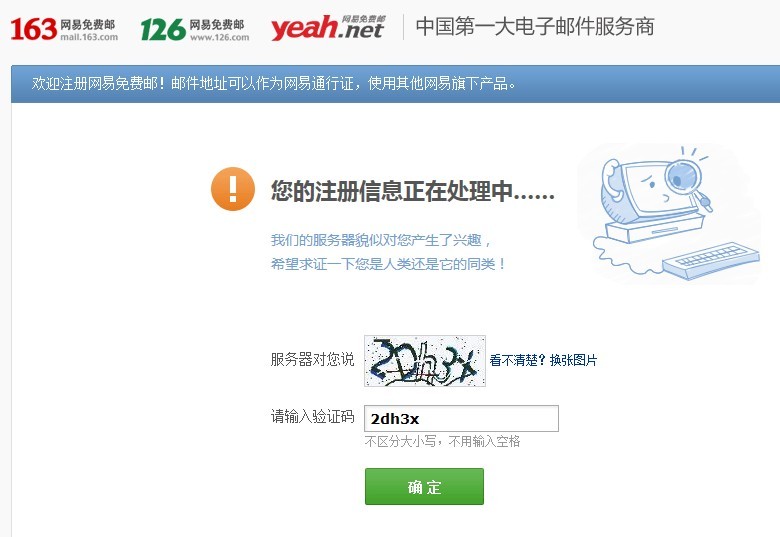Click the 您的注册信息正在处理中 heading
Viewport: 780px width, 537px height.
click(x=412, y=191)
